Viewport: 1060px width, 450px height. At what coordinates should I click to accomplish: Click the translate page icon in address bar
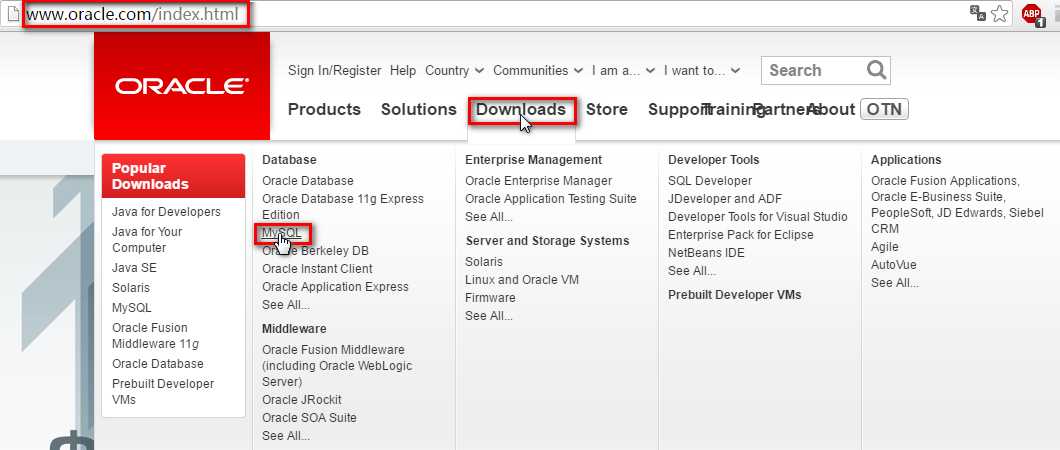[978, 13]
